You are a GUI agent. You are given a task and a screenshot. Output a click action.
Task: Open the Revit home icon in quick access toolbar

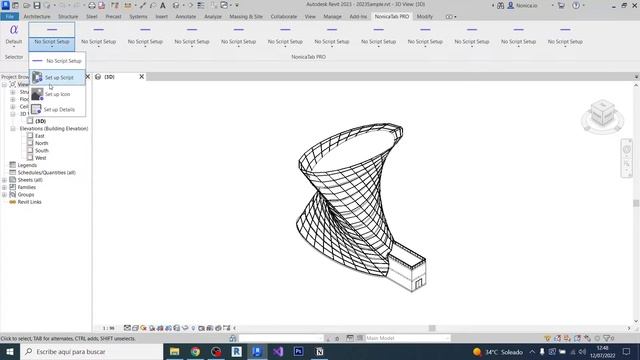(x=15, y=5)
